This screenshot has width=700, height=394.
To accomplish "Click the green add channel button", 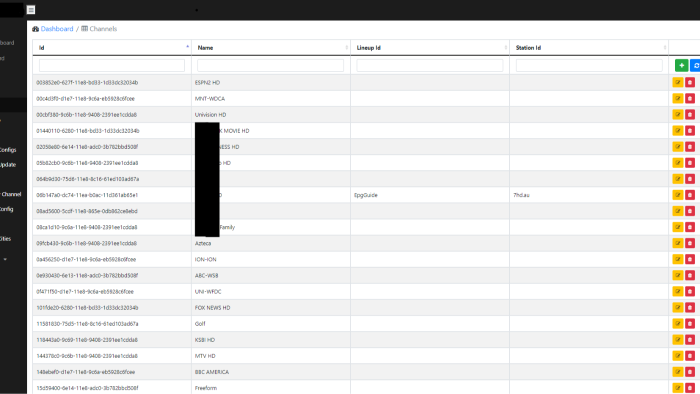I will tap(681, 66).
